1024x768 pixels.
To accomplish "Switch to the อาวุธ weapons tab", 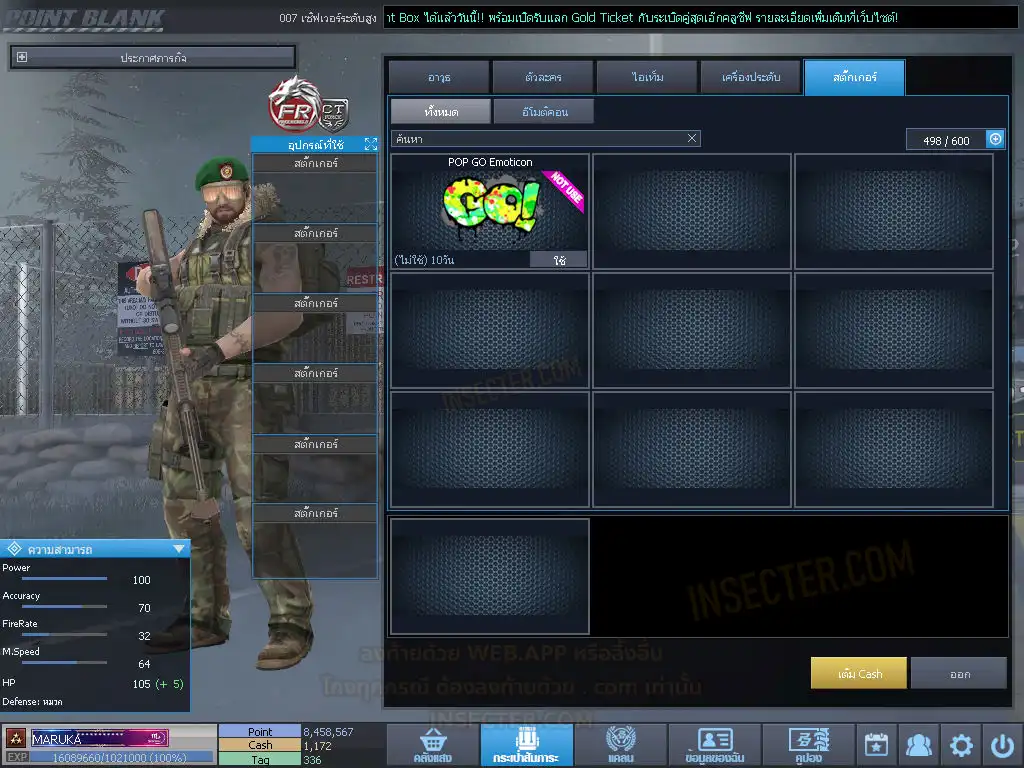I will pos(439,77).
